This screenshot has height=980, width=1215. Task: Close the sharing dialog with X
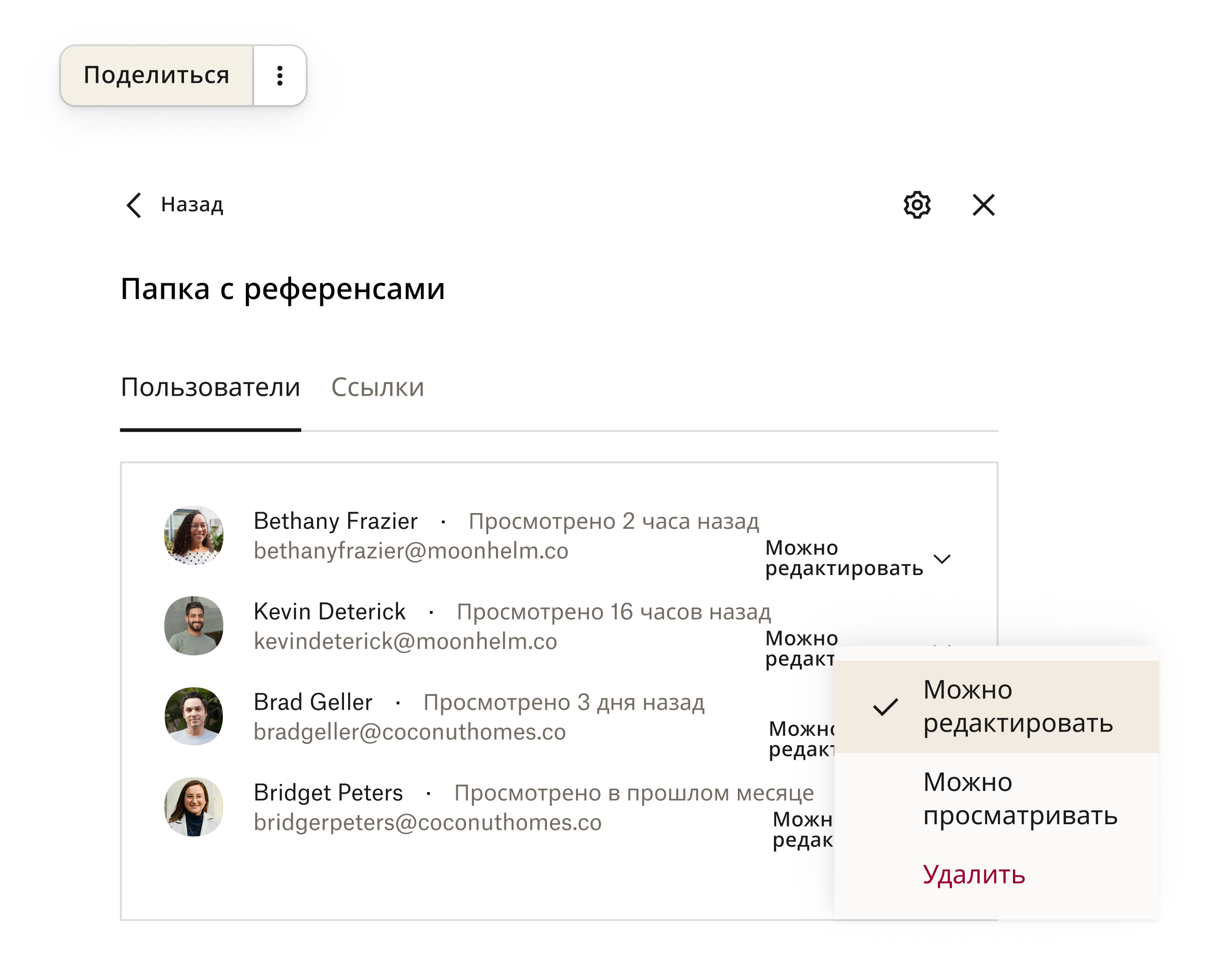click(x=983, y=205)
